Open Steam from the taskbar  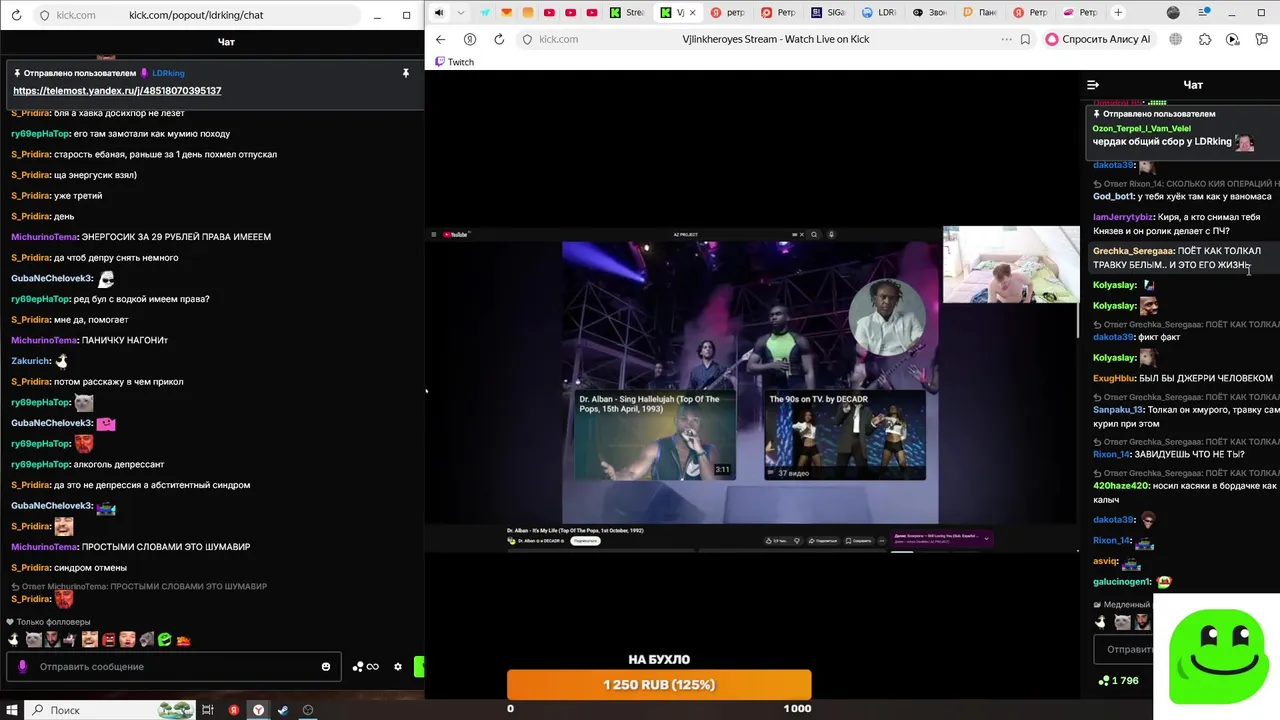pos(283,710)
